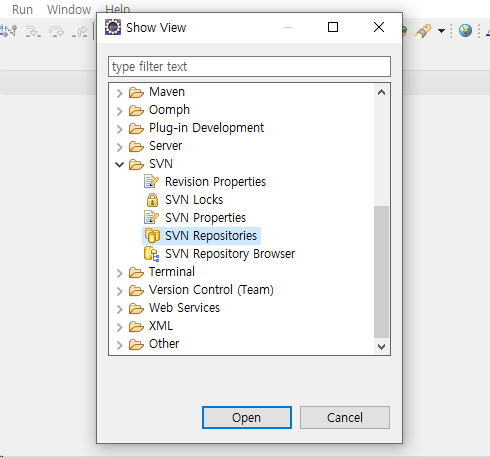The height and width of the screenshot is (457, 490).
Task: Expand the Version Control (Team) category
Action: [119, 291]
